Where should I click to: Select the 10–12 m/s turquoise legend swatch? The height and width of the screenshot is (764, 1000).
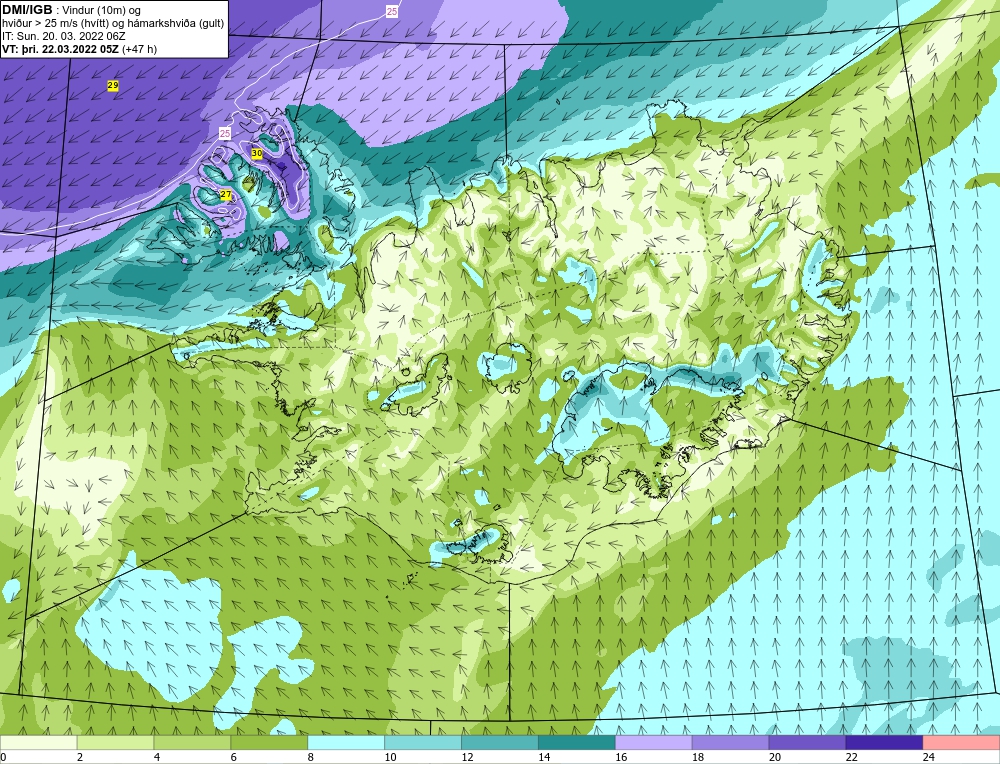(423, 743)
